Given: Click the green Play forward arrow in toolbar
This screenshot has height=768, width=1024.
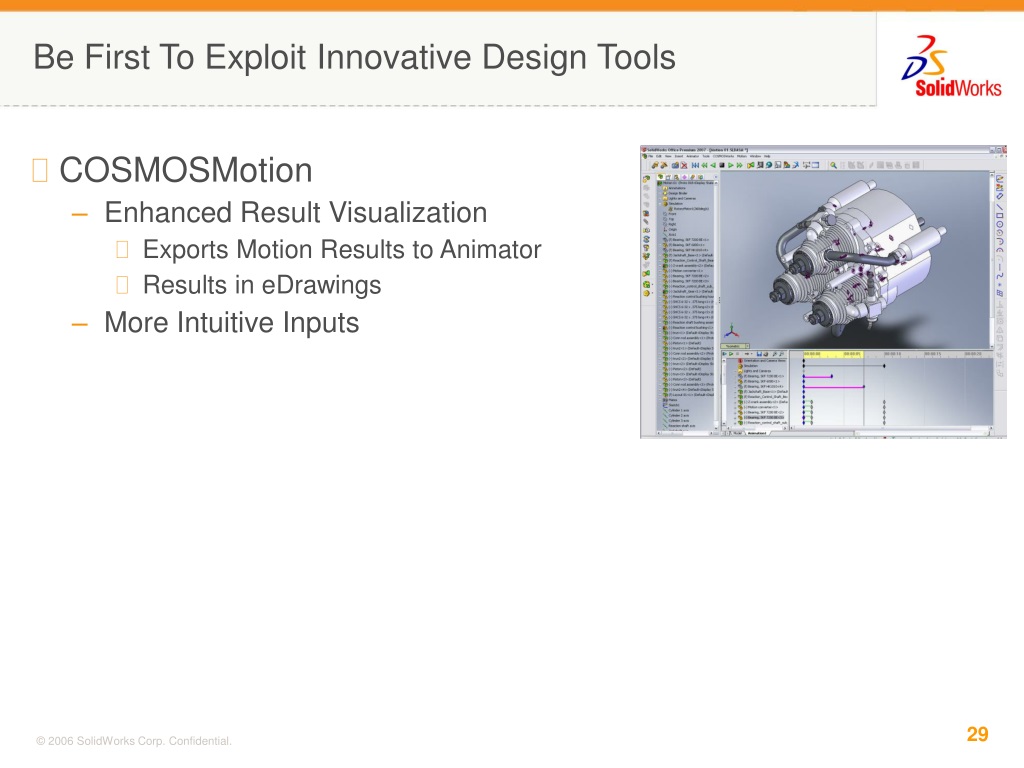Looking at the screenshot, I should (731, 165).
